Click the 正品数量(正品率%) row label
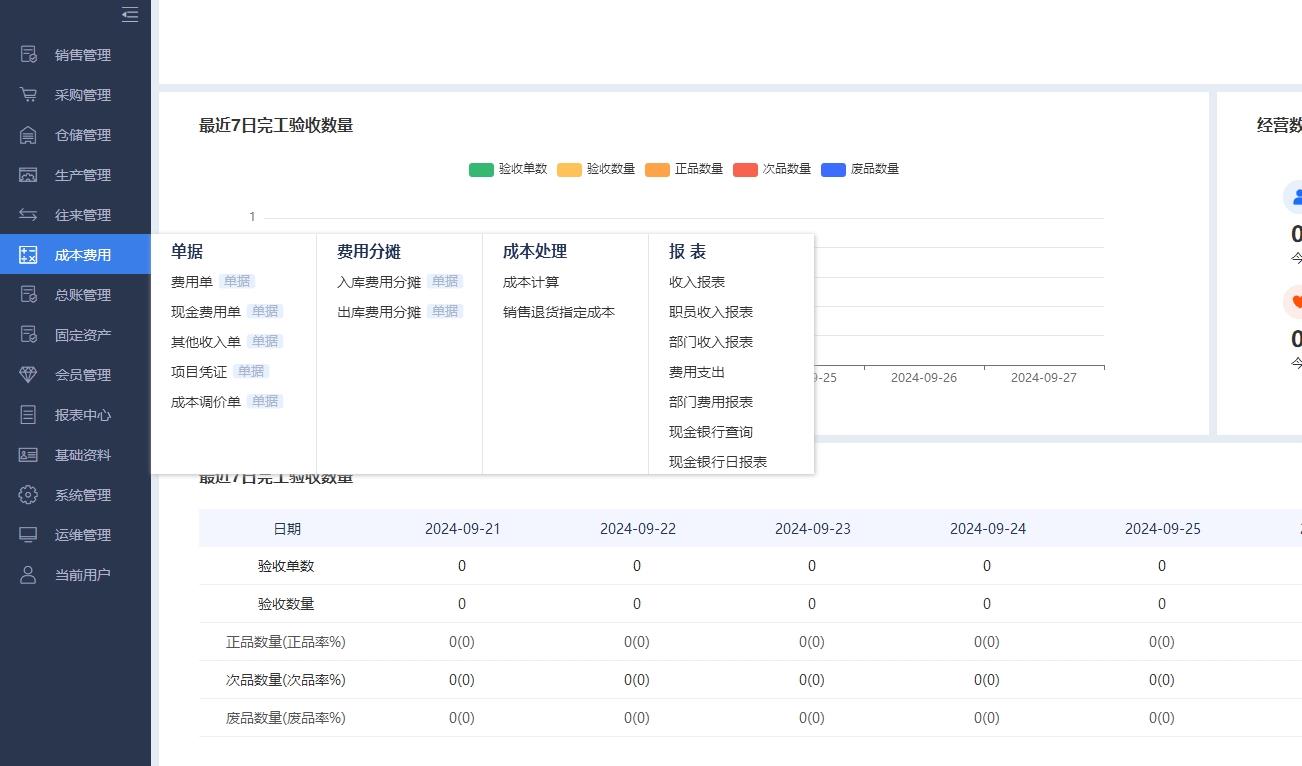Screen dimensions: 1302x766 point(286,642)
